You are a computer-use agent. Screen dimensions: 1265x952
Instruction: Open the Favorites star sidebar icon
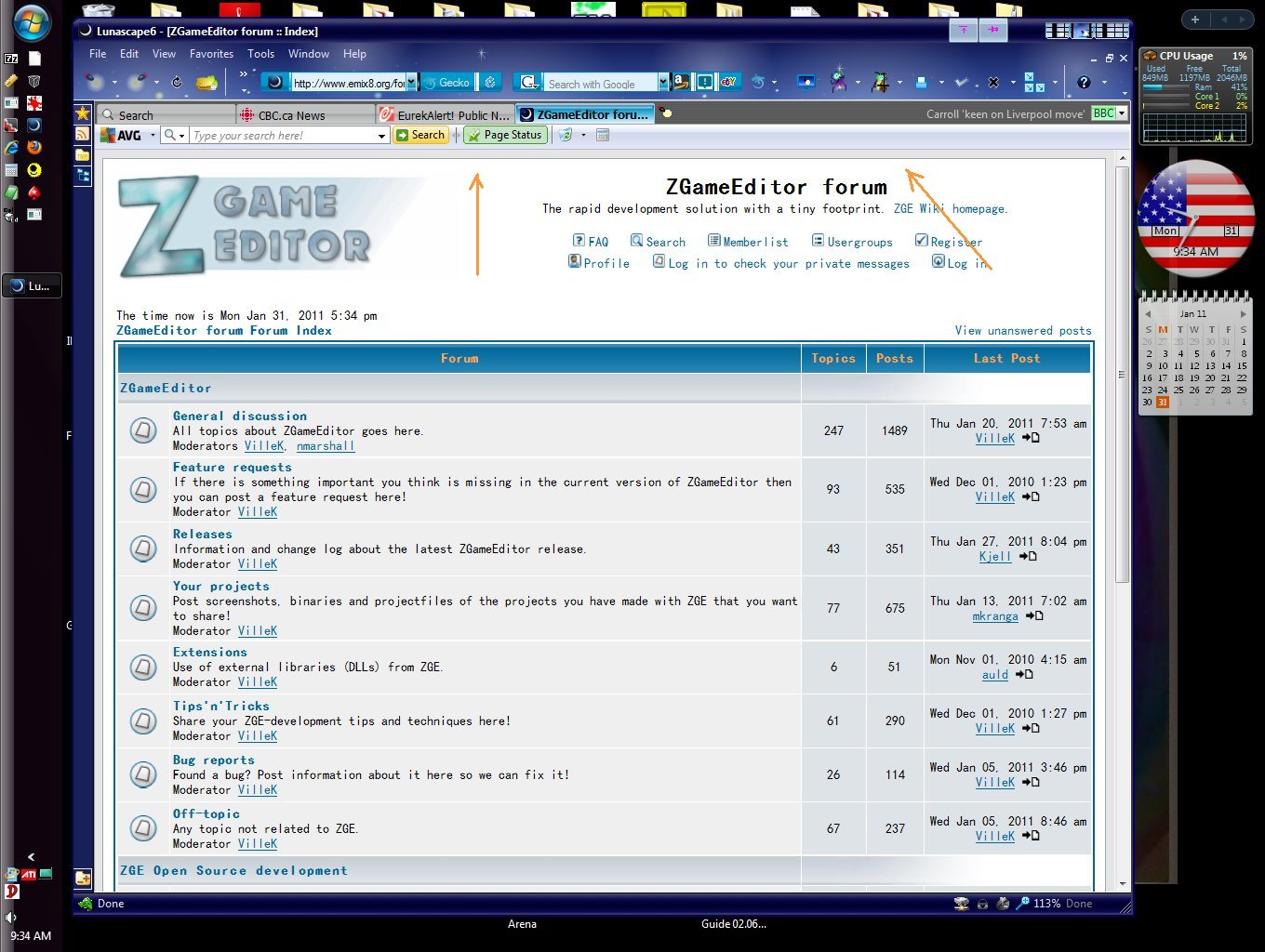pyautogui.click(x=83, y=113)
